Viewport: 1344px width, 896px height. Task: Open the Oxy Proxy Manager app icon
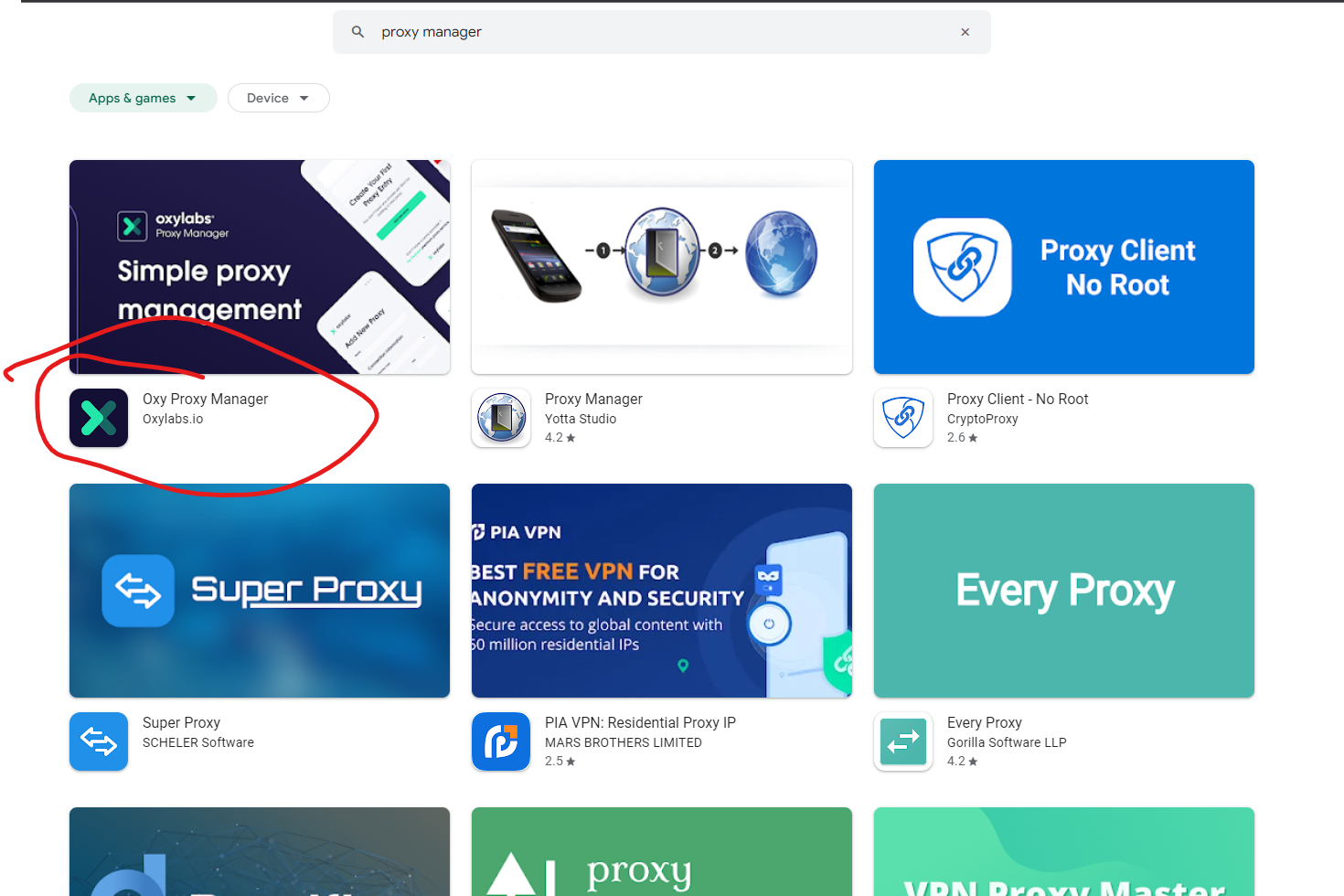(x=99, y=418)
